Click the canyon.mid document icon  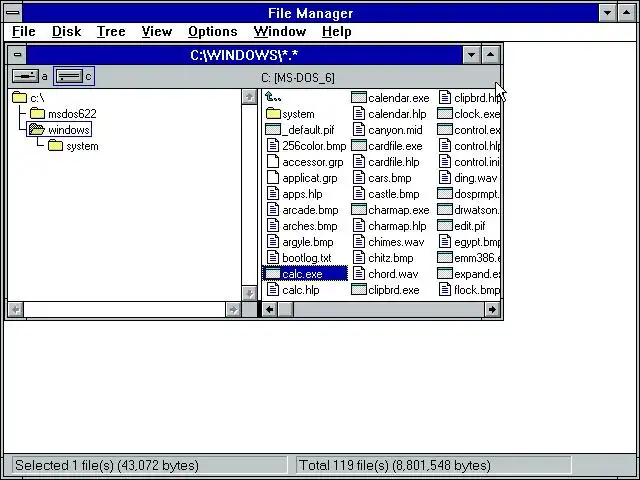click(x=359, y=130)
